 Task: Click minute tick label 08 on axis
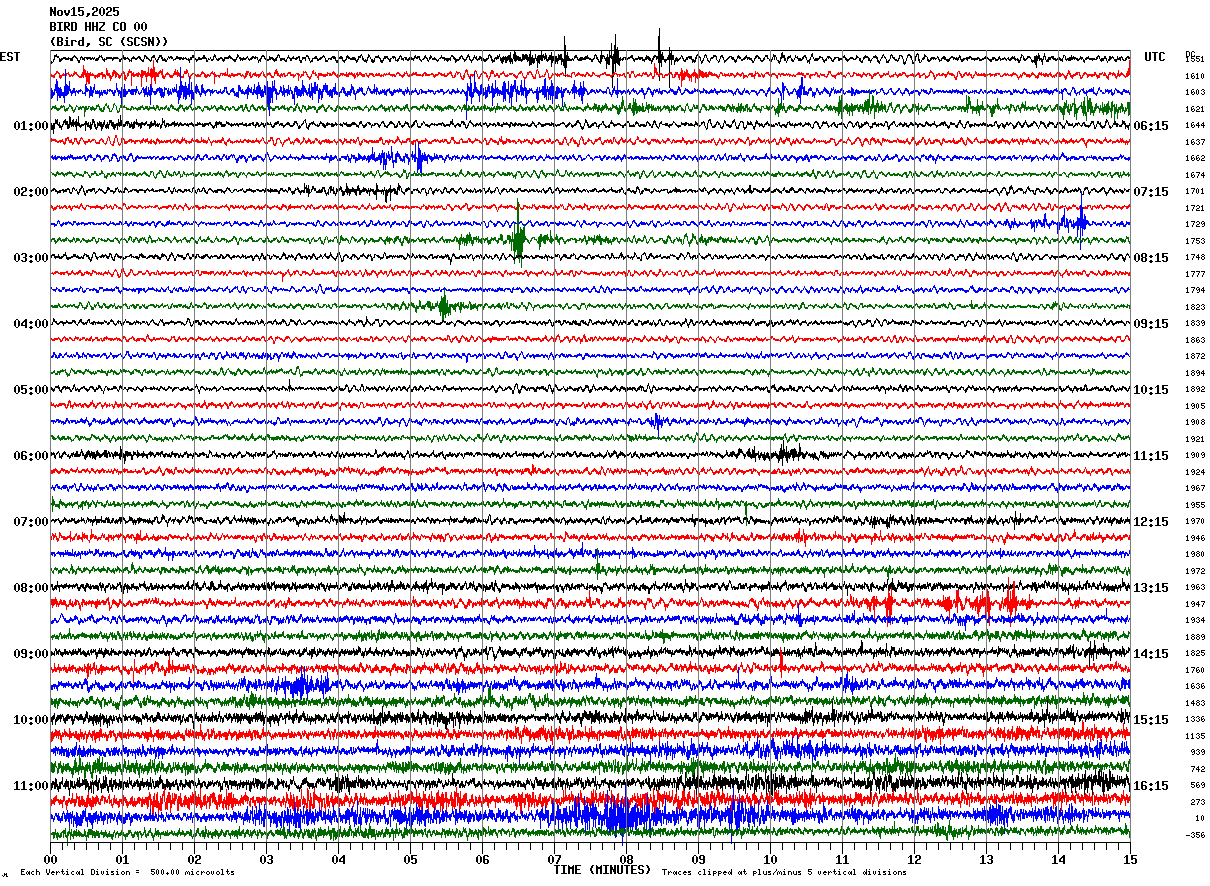point(626,859)
